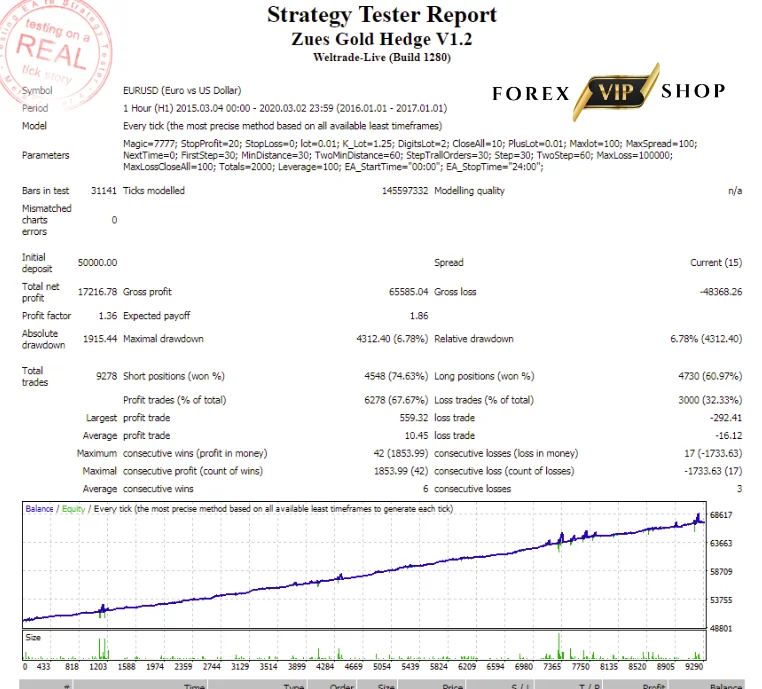Click the Expected payoff value '1.86'

click(419, 316)
